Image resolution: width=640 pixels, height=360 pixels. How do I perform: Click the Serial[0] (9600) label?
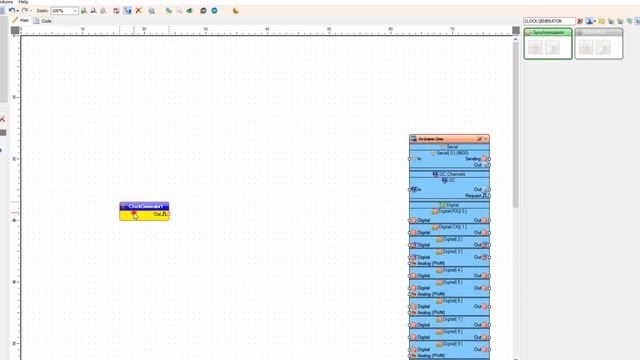point(452,153)
